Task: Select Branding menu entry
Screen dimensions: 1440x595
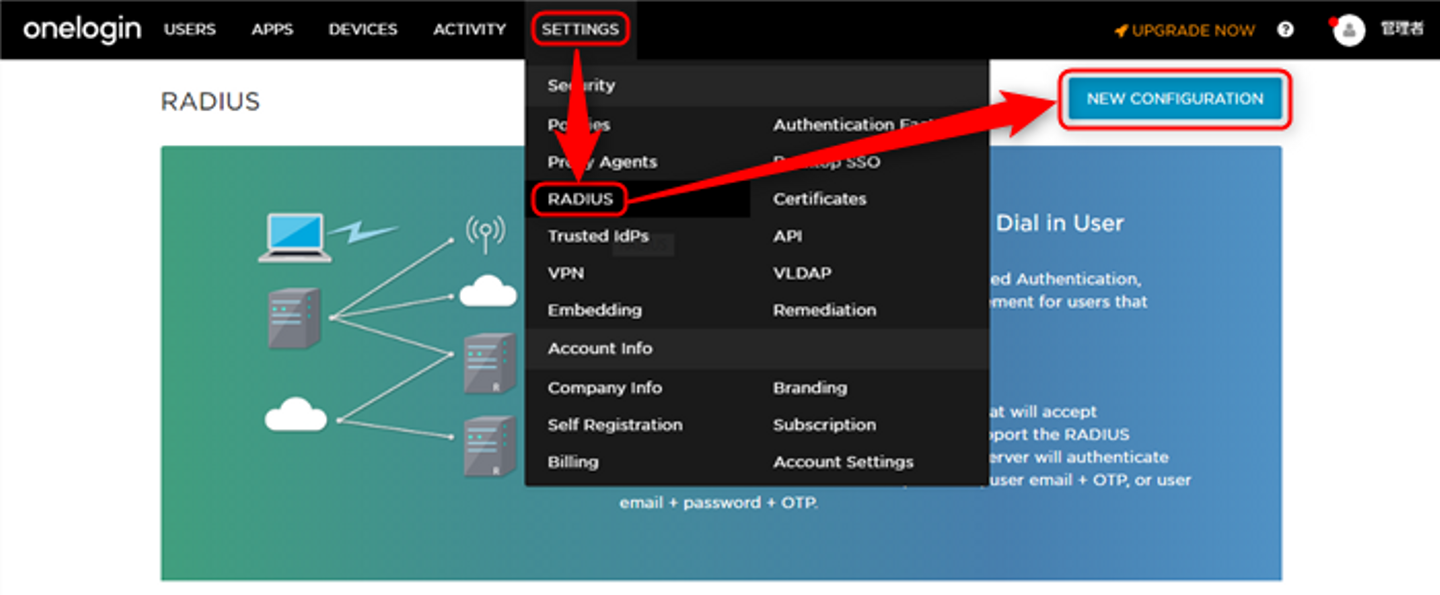Action: (x=810, y=388)
